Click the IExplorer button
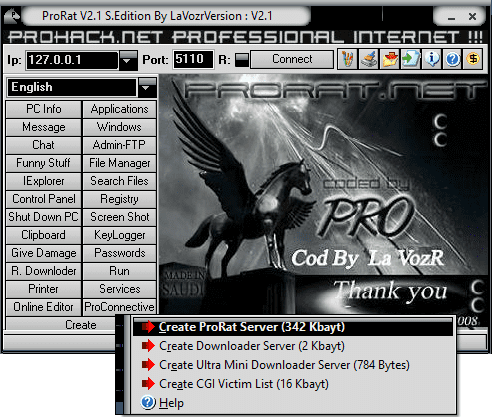 (x=44, y=181)
